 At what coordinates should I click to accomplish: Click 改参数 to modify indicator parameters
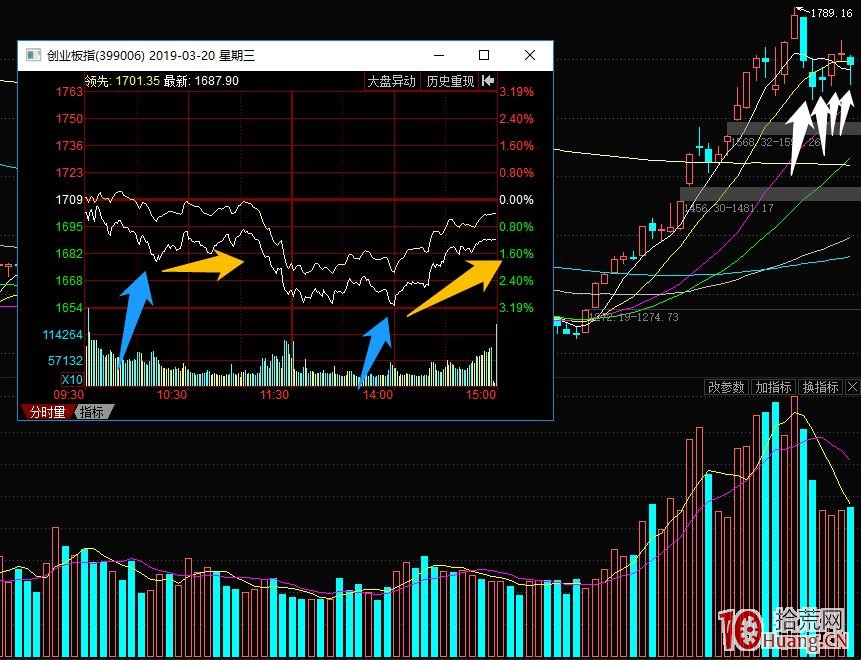(726, 387)
